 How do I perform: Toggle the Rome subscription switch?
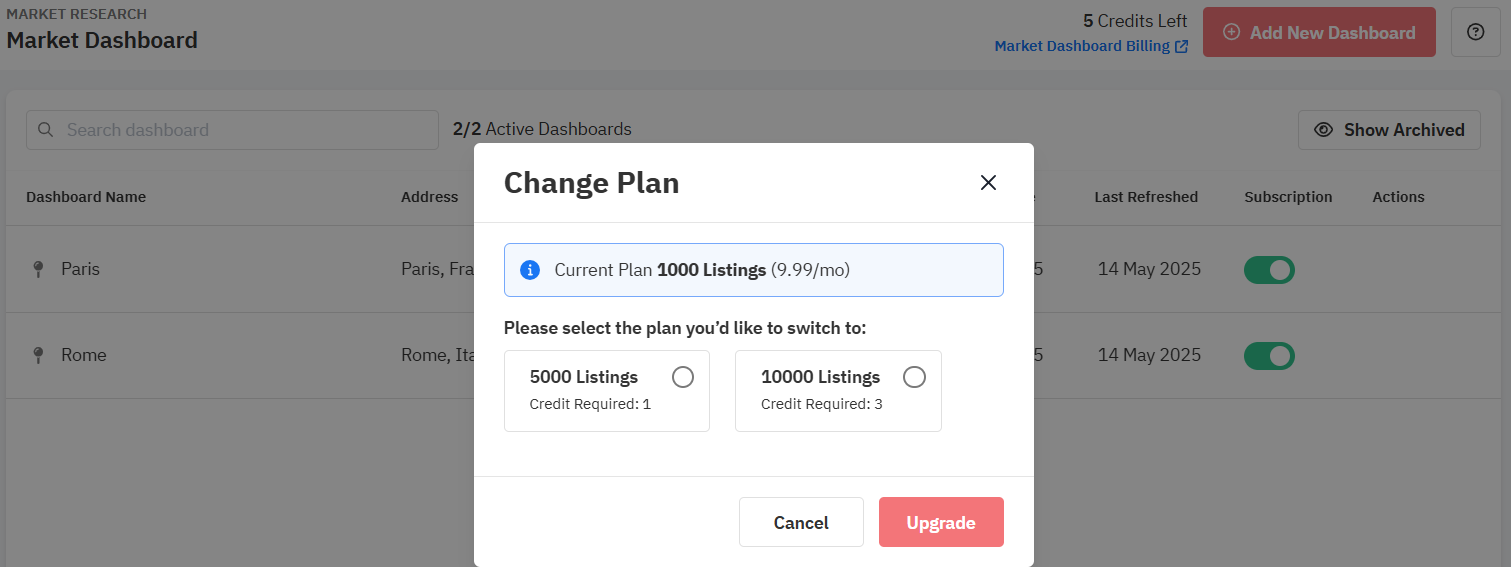point(1269,356)
